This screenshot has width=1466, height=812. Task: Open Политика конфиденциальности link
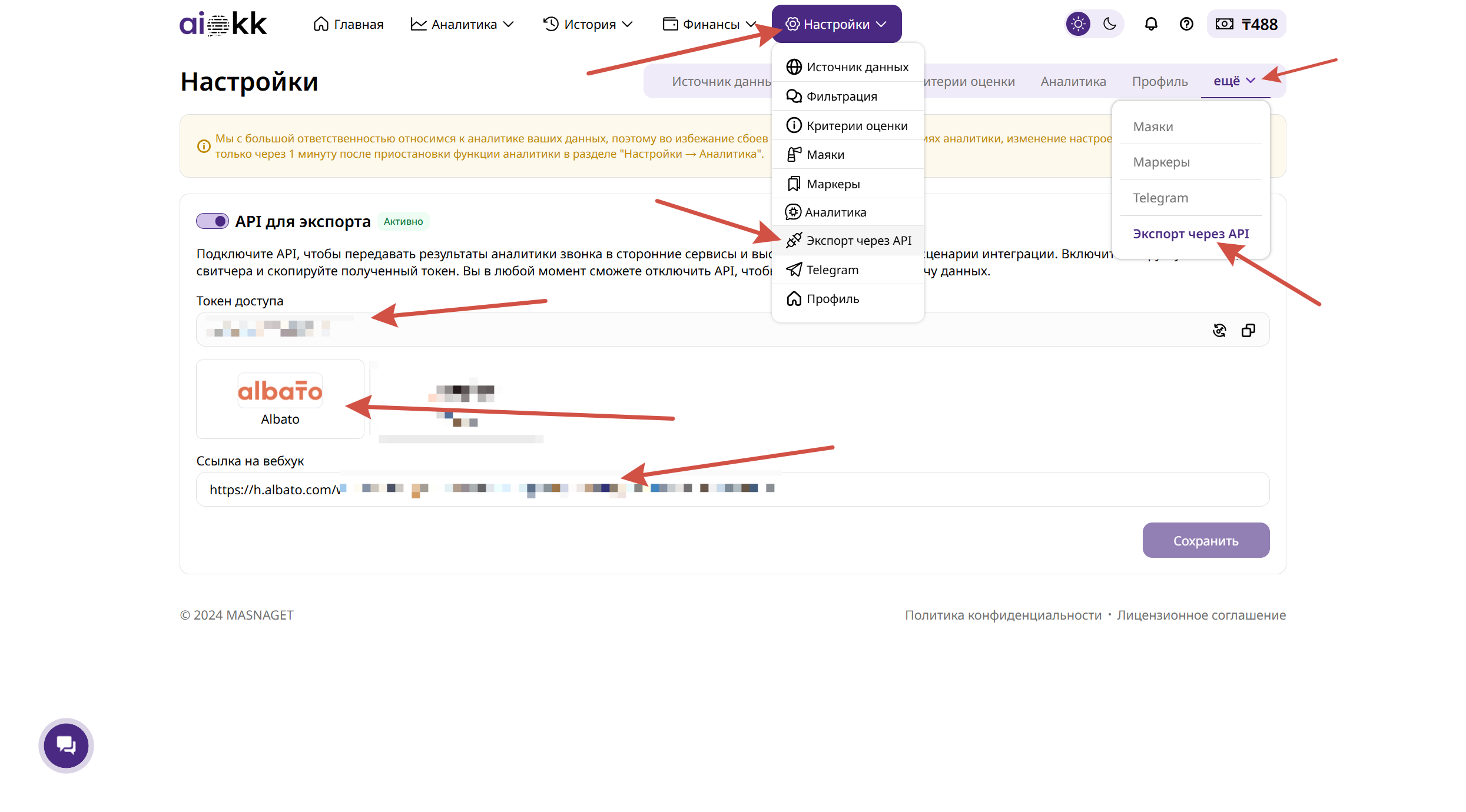pyautogui.click(x=1003, y=615)
